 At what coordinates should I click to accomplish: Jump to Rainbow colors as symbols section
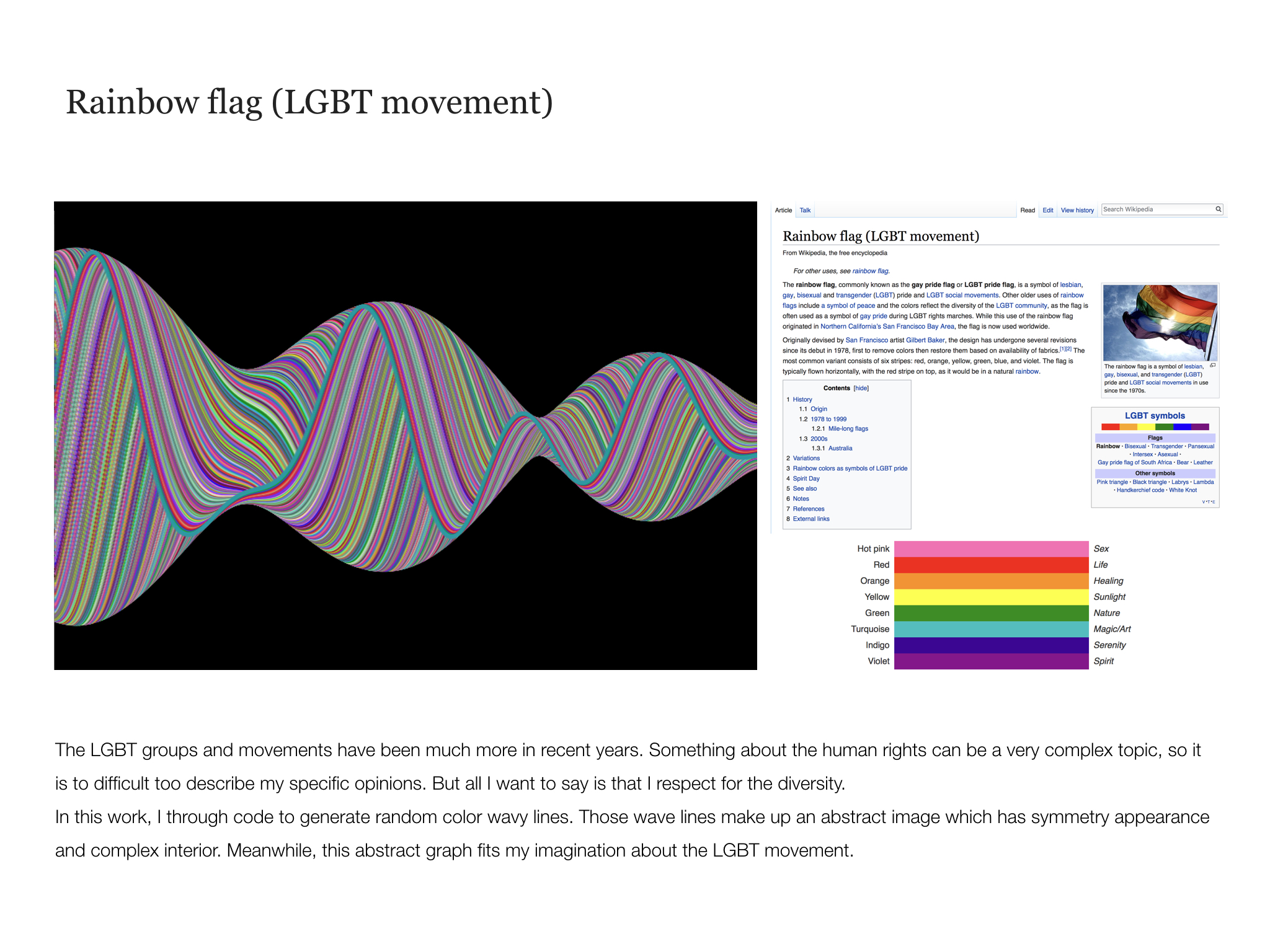click(x=850, y=469)
